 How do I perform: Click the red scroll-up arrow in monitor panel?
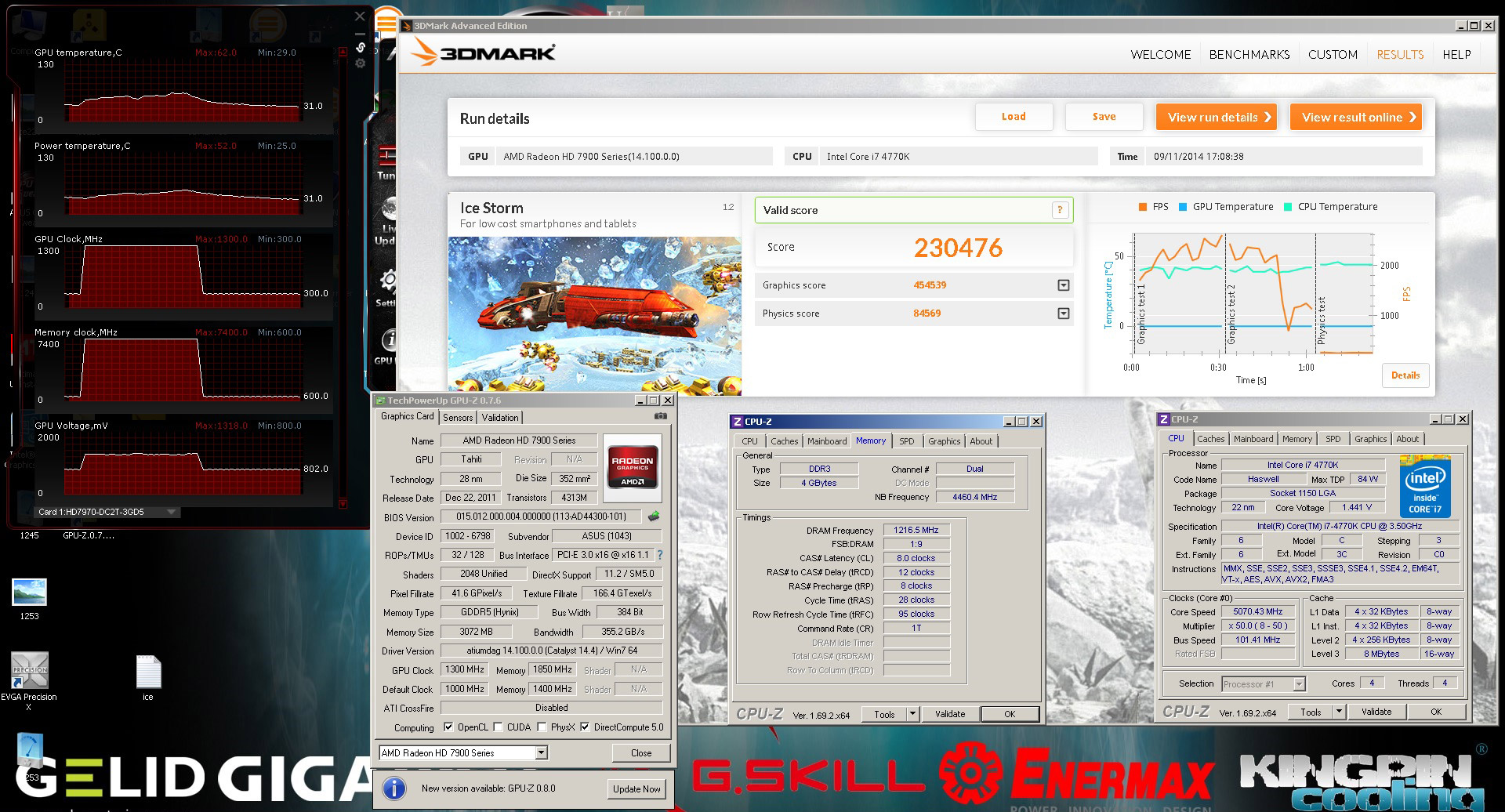pos(343,52)
